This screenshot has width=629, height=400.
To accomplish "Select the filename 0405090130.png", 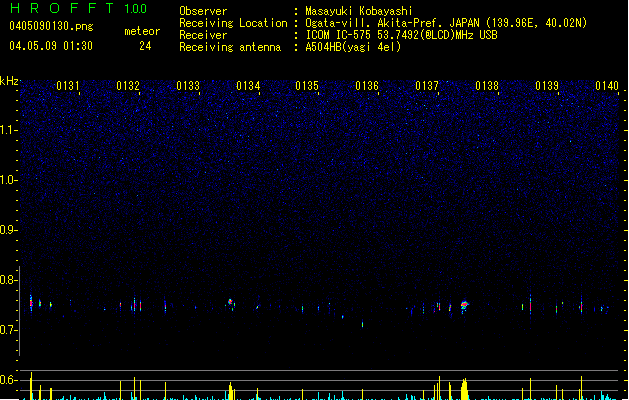I will pyautogui.click(x=51, y=27).
